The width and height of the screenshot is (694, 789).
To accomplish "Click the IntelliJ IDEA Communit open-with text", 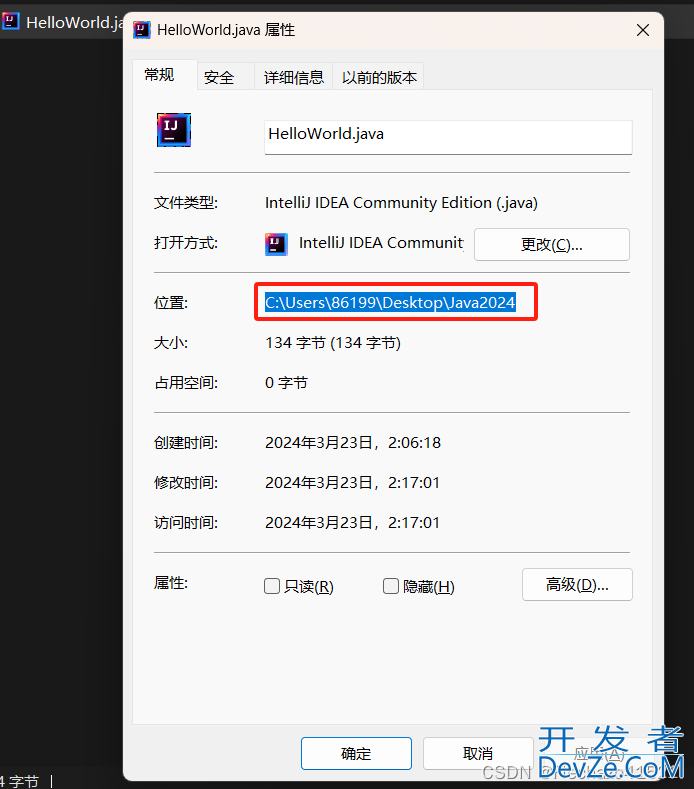I will (x=381, y=243).
